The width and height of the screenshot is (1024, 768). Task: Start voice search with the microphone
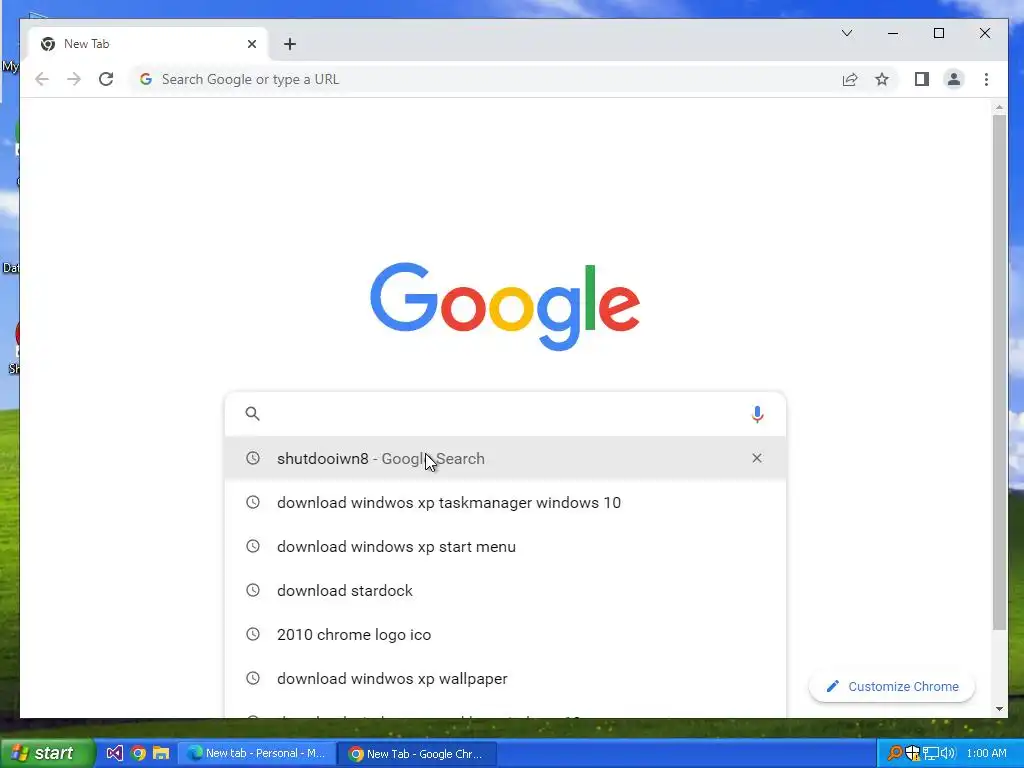point(757,414)
